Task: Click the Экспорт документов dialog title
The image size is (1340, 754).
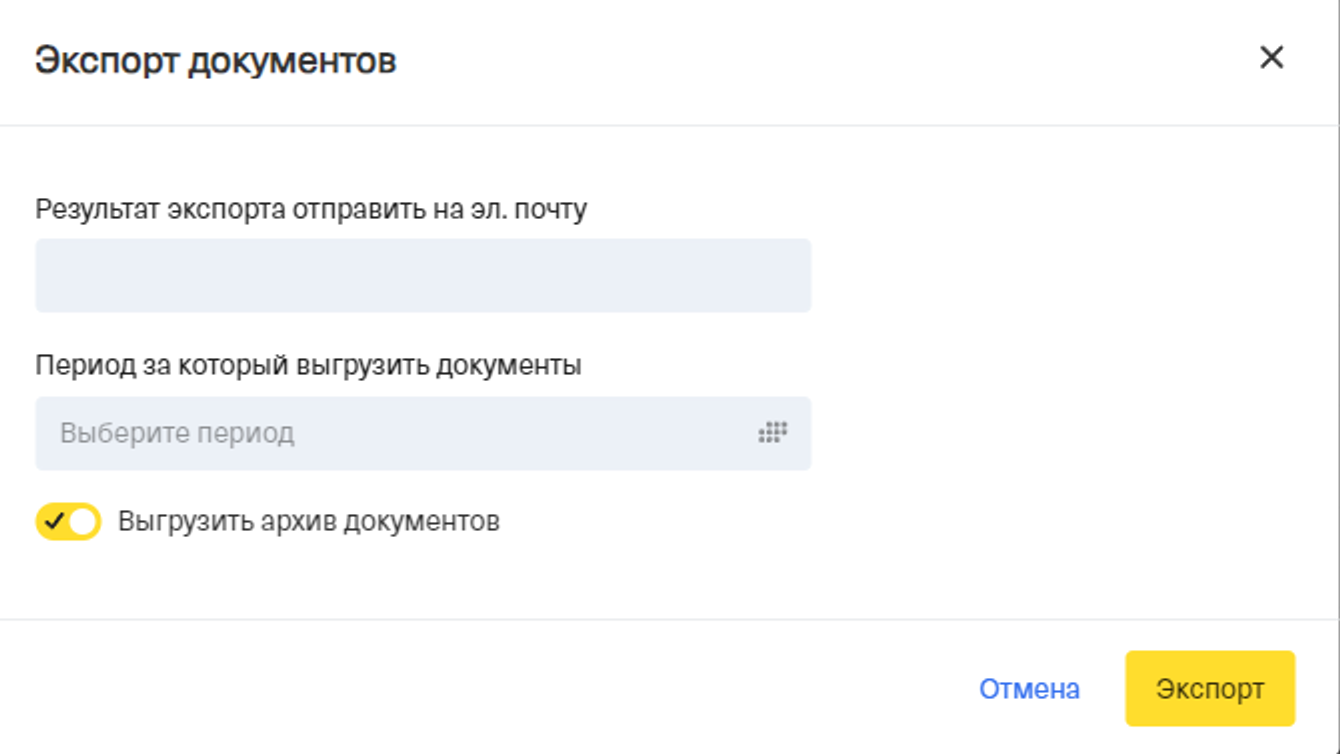Action: (x=215, y=61)
